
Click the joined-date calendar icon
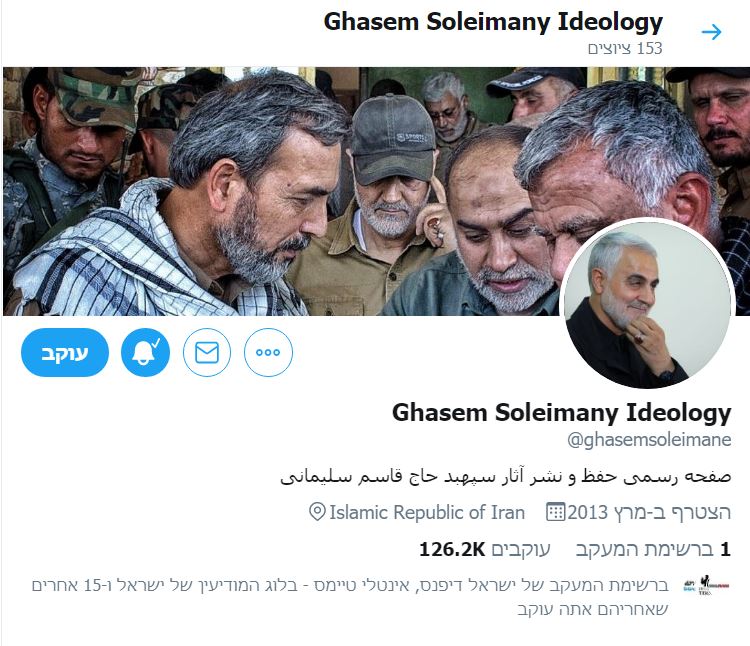click(555, 512)
